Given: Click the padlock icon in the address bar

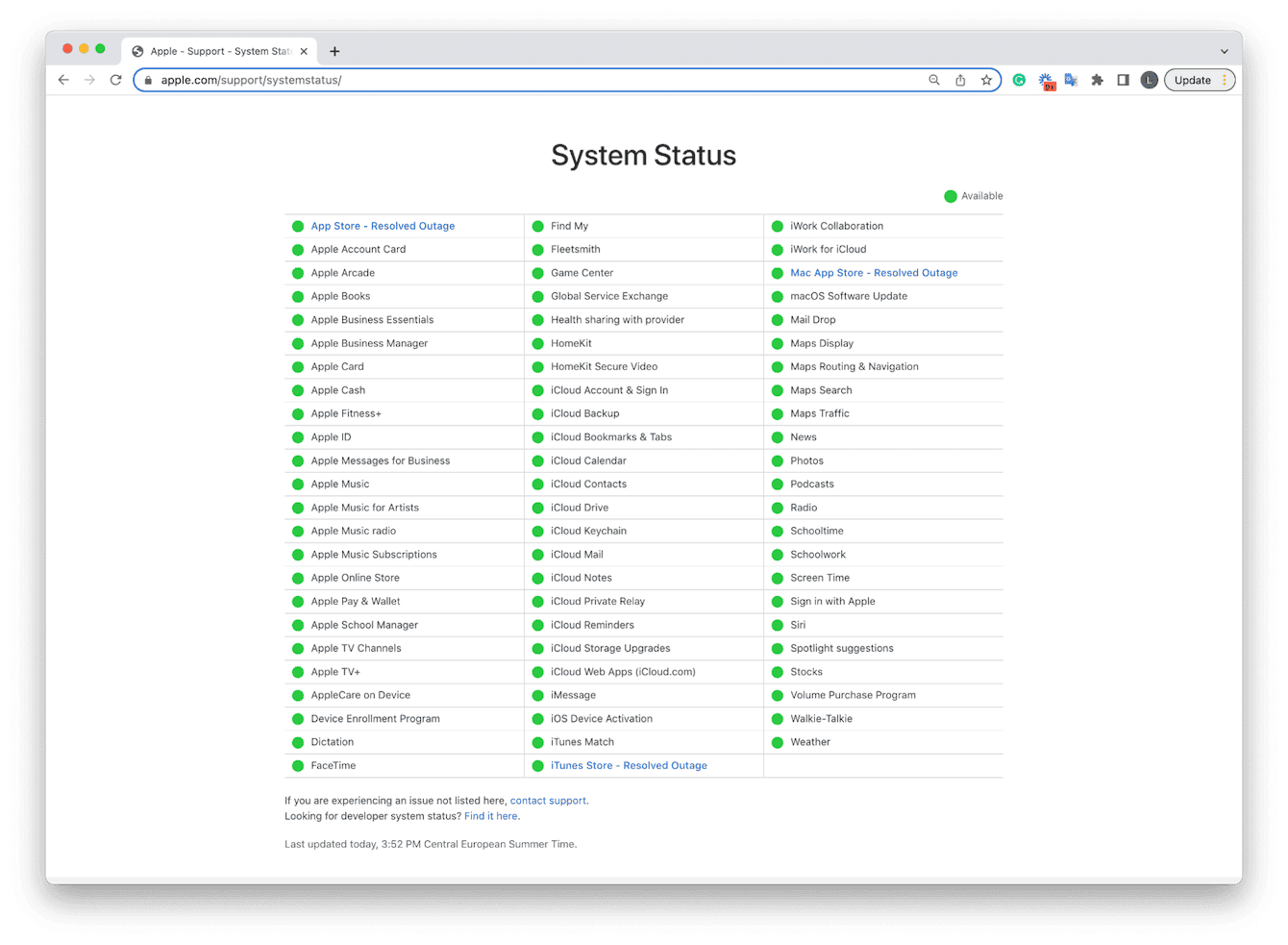Looking at the screenshot, I should [x=147, y=81].
